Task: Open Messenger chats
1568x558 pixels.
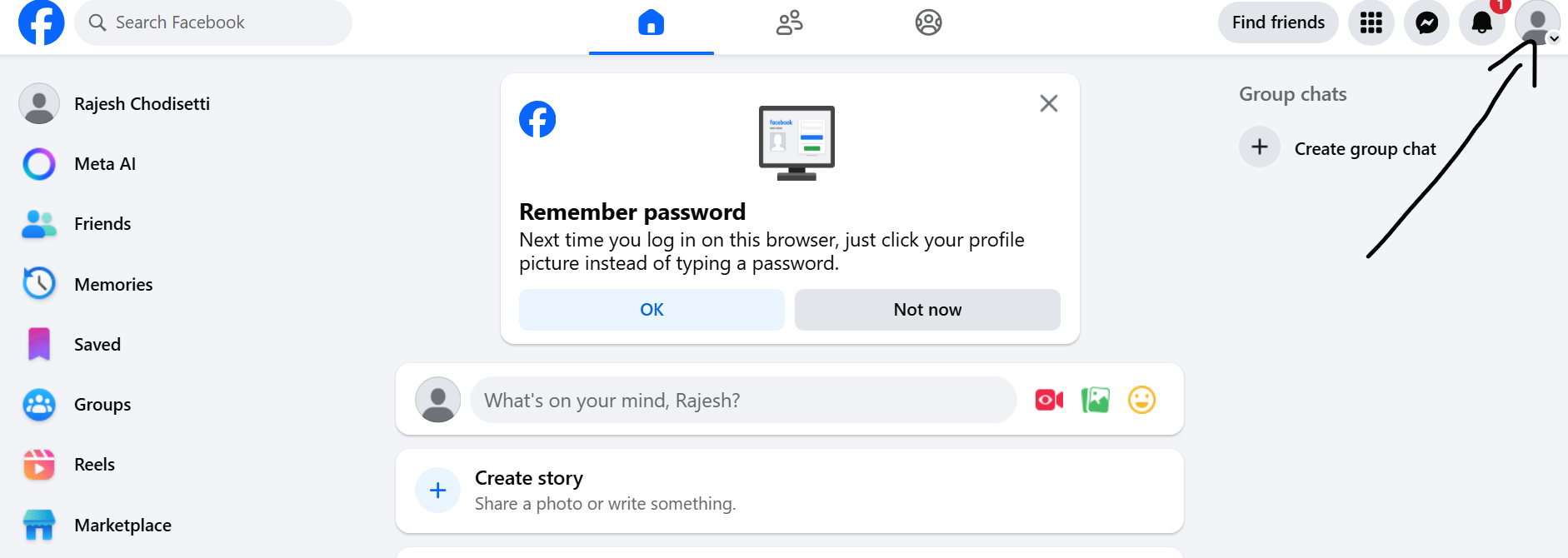Action: [1426, 22]
